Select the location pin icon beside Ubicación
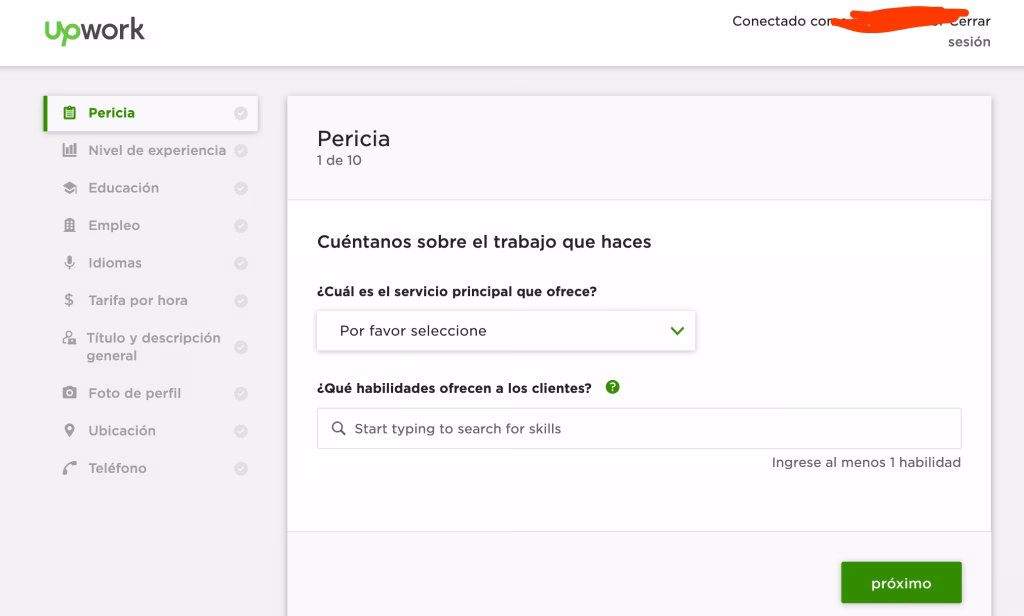The height and width of the screenshot is (616, 1024). click(68, 430)
